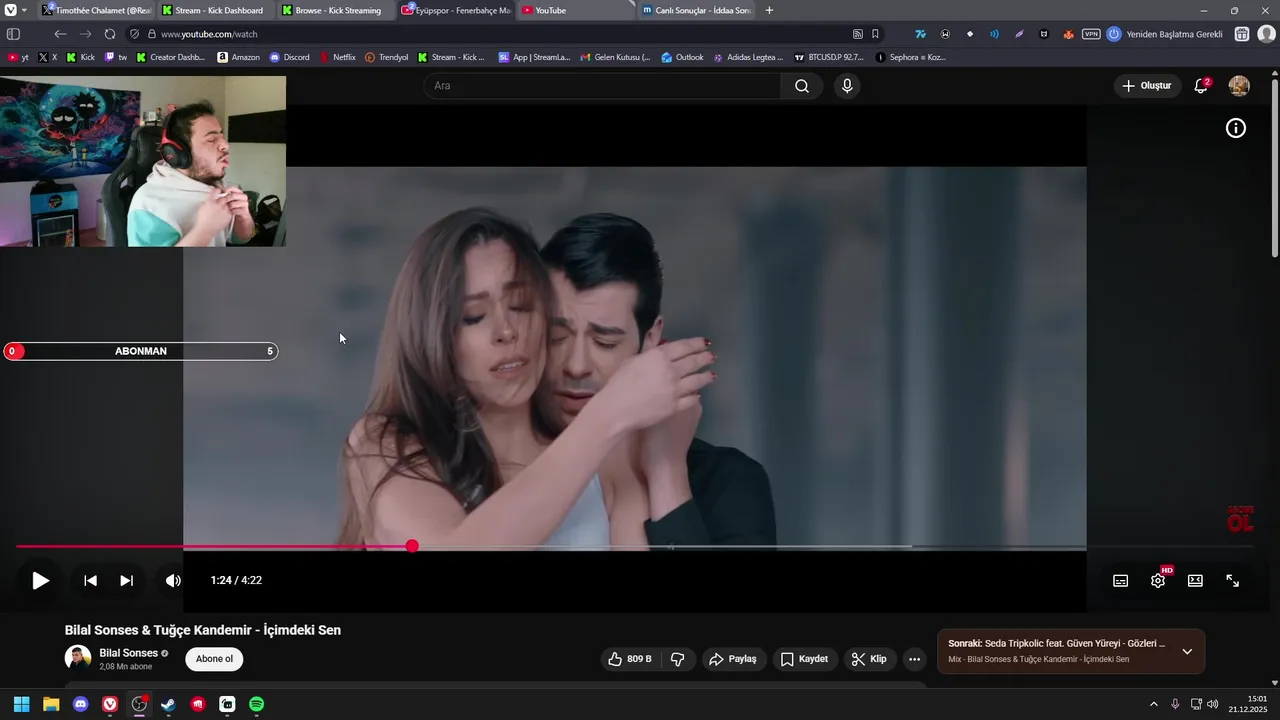Open more actions three-dot menu

tap(914, 659)
